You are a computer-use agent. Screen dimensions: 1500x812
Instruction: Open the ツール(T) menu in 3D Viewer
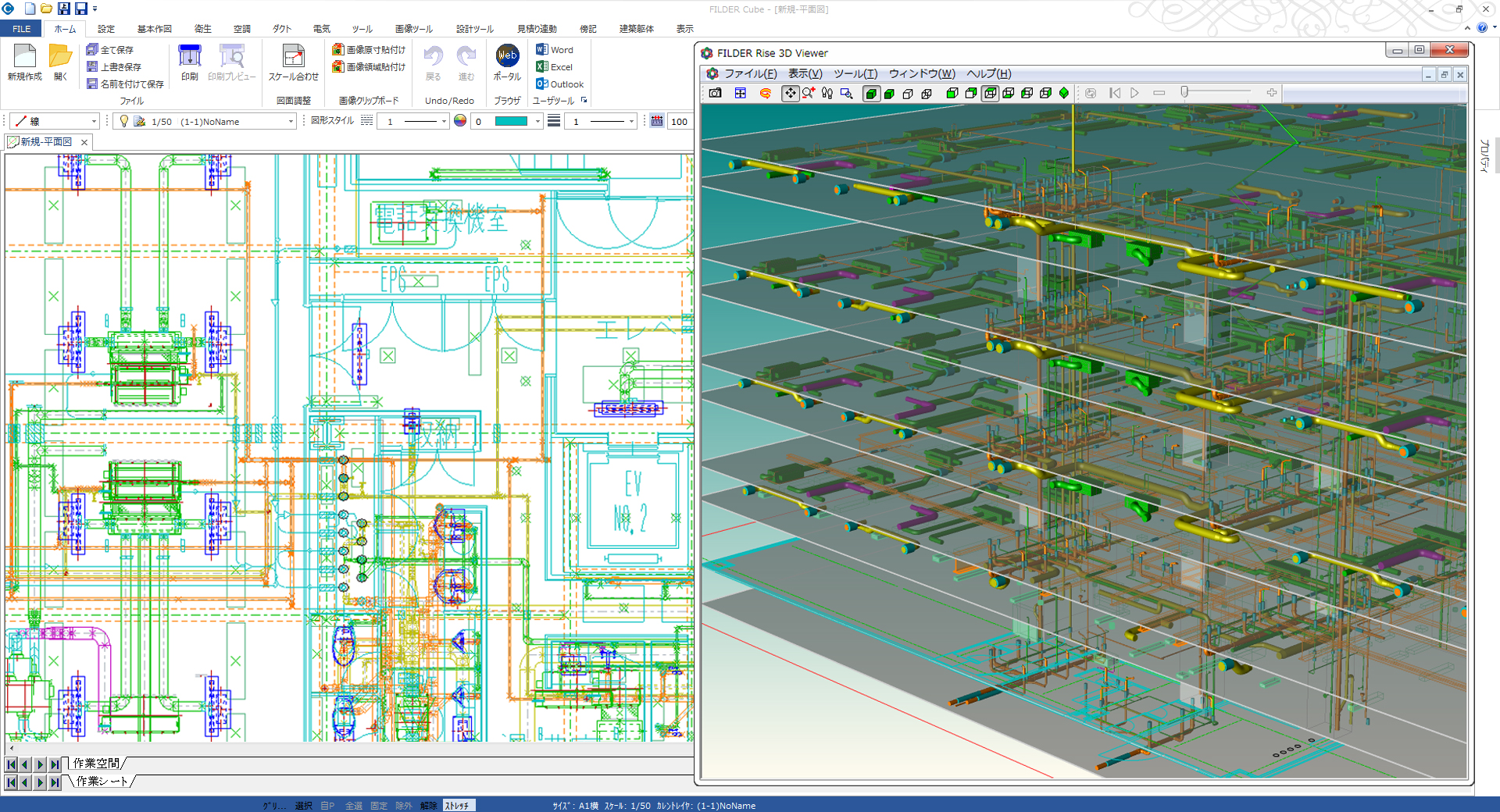[x=855, y=73]
